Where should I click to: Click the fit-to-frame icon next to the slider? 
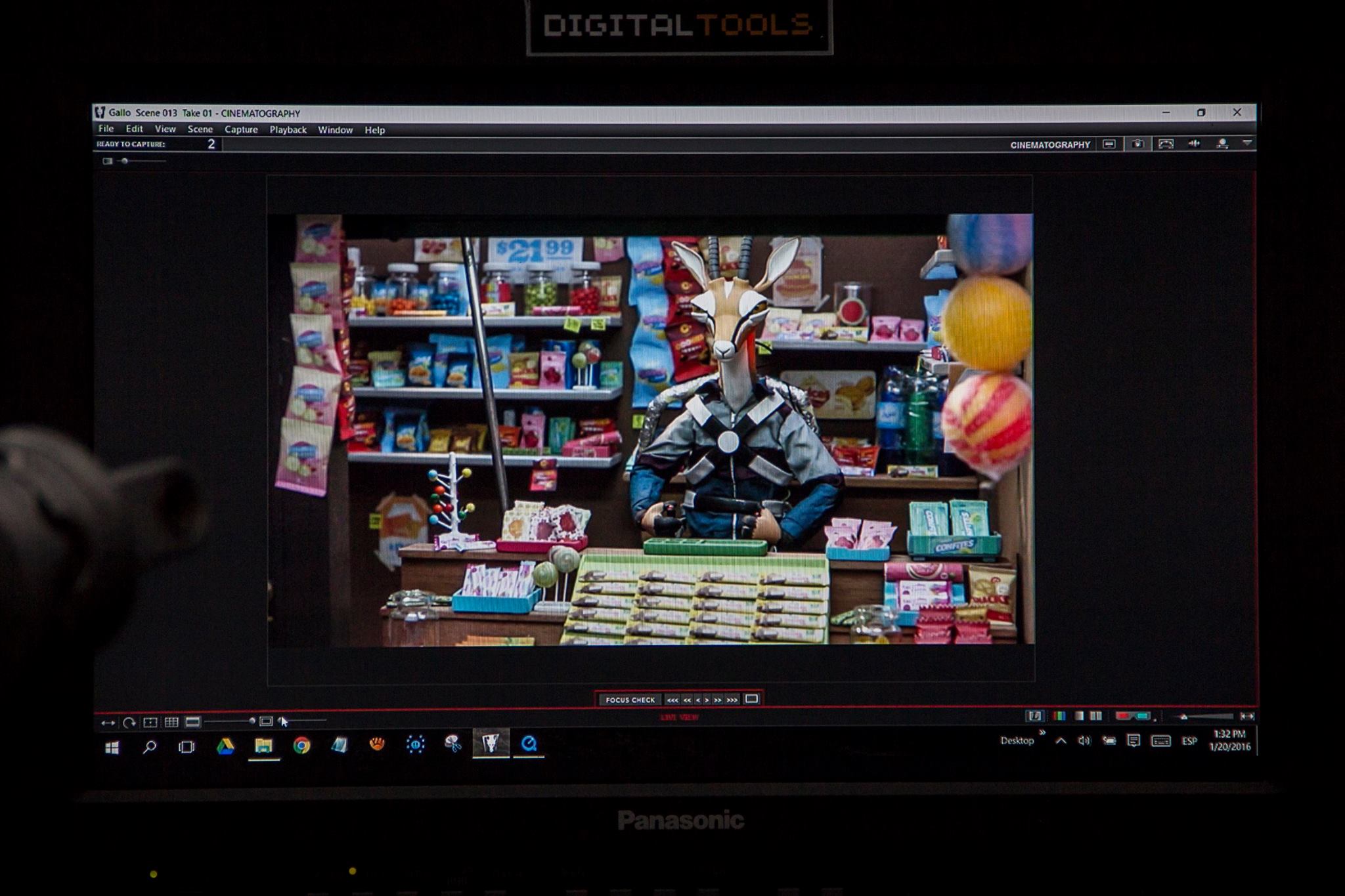266,721
